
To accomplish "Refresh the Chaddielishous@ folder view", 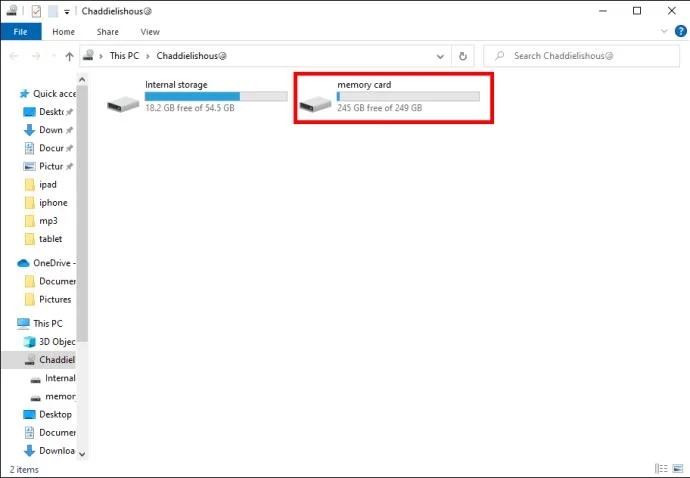I will pyautogui.click(x=462, y=56).
